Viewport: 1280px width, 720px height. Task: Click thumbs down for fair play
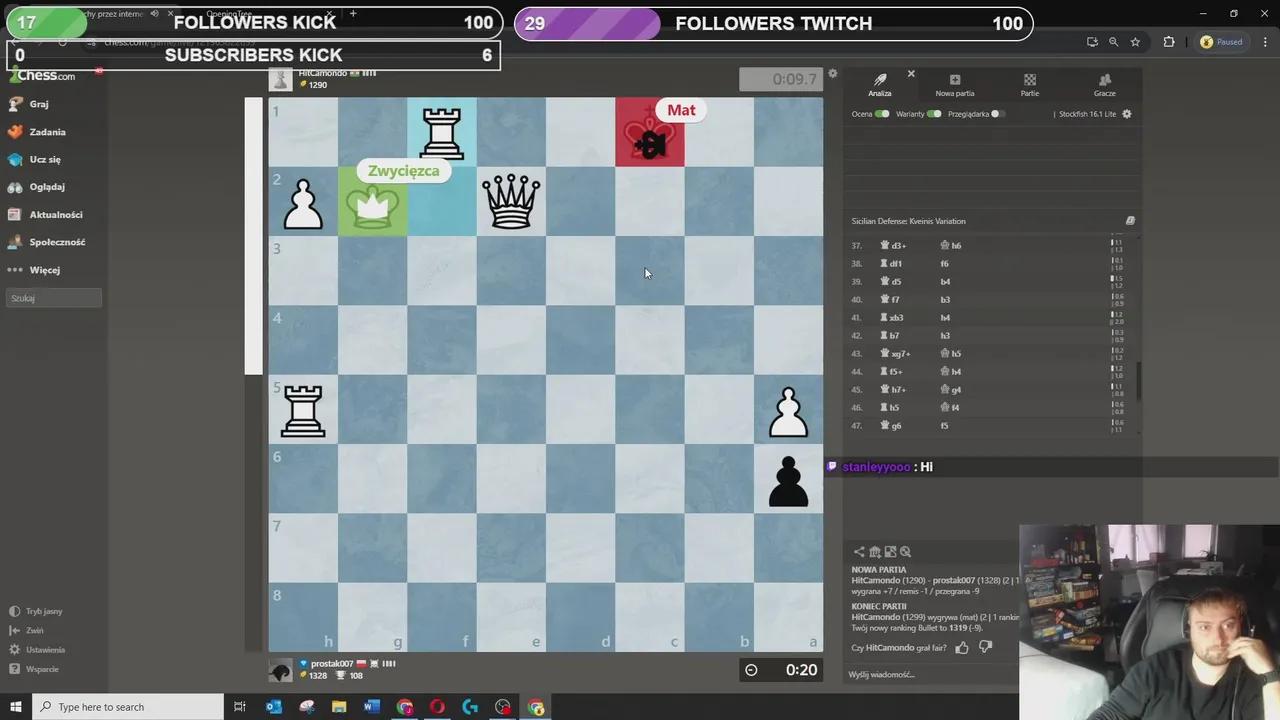pyautogui.click(x=985, y=648)
